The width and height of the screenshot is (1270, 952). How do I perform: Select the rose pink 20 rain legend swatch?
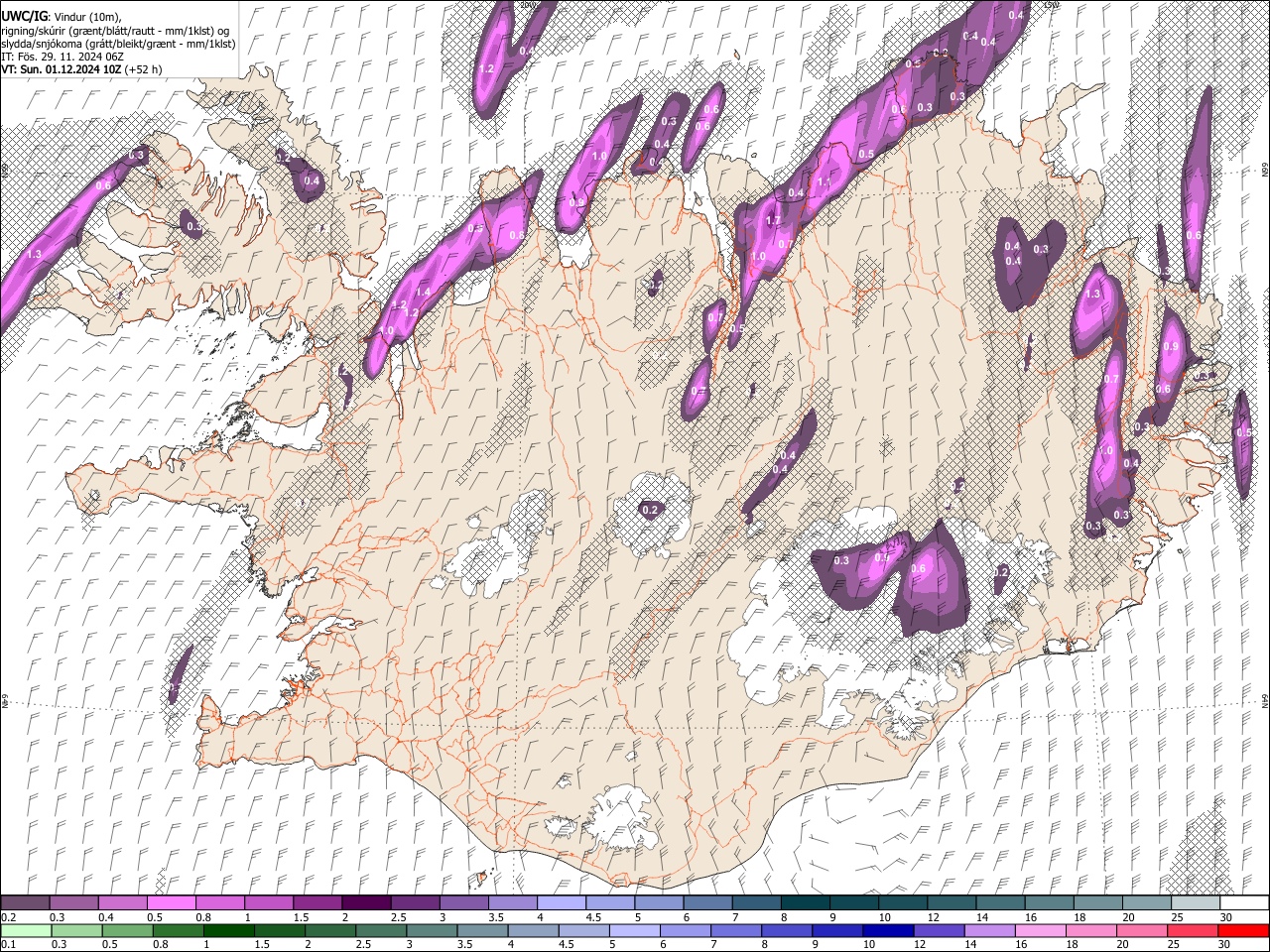point(1144,930)
